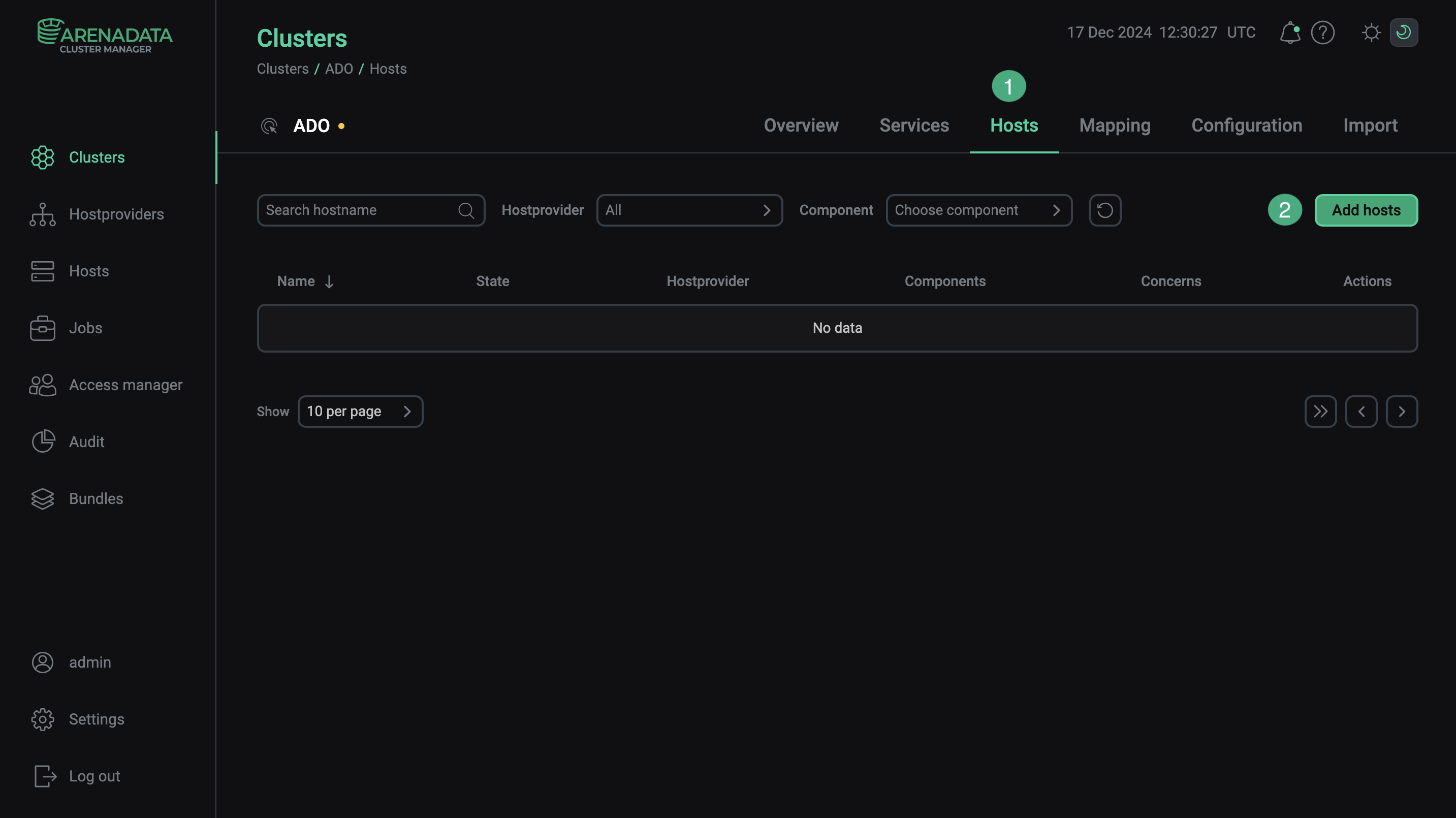Viewport: 1456px width, 818px height.
Task: Open the Hostprovider filter dropdown
Action: 688,210
